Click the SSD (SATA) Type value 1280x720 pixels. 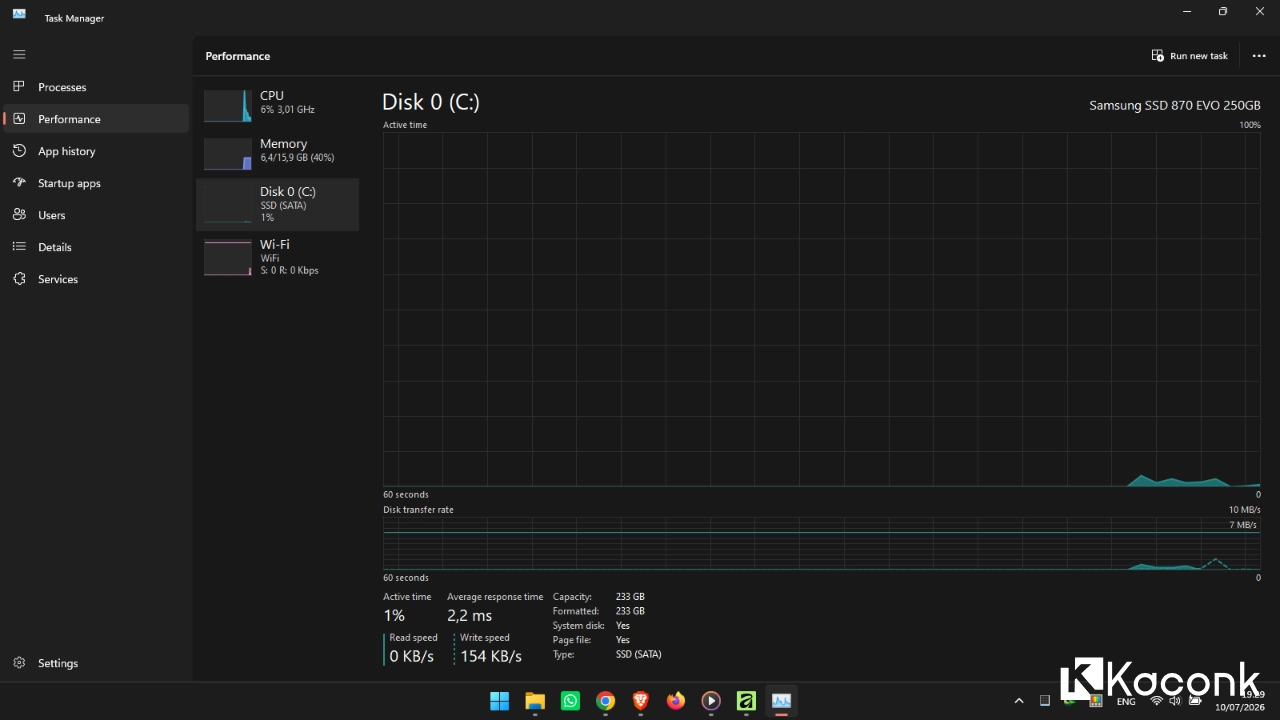click(639, 654)
